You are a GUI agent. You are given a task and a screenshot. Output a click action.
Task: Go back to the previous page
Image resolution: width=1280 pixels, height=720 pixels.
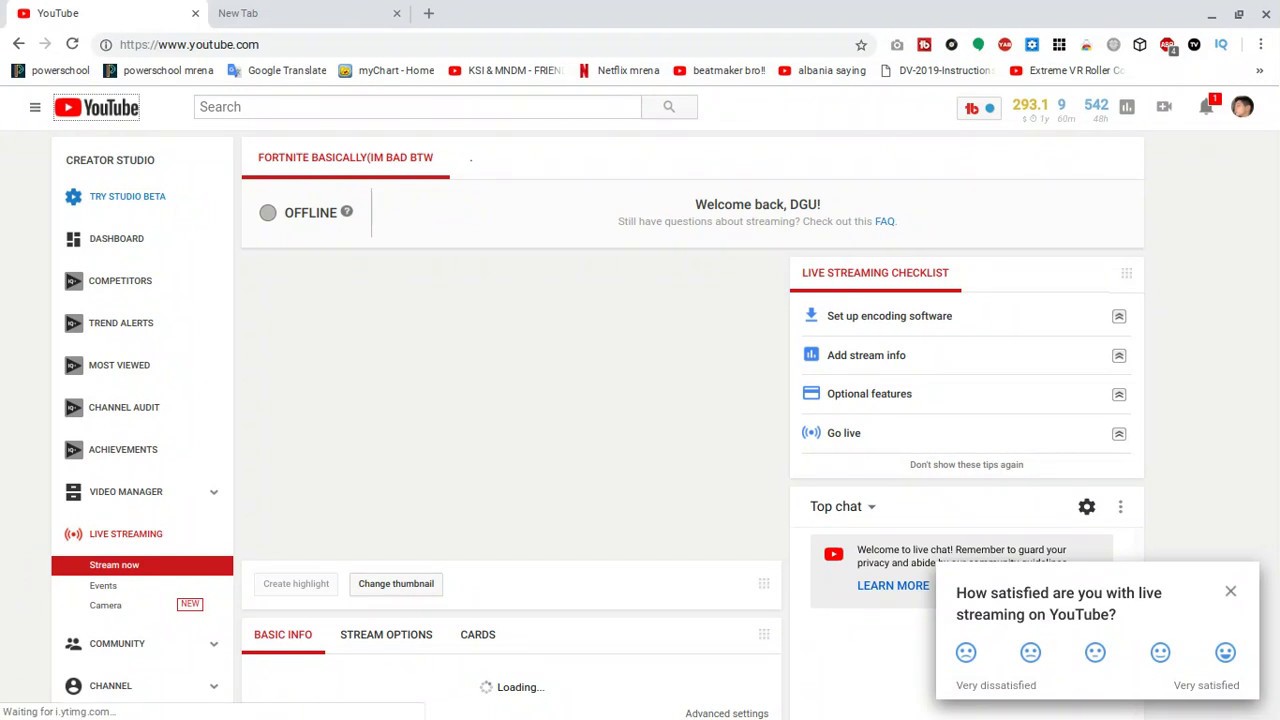click(x=19, y=44)
